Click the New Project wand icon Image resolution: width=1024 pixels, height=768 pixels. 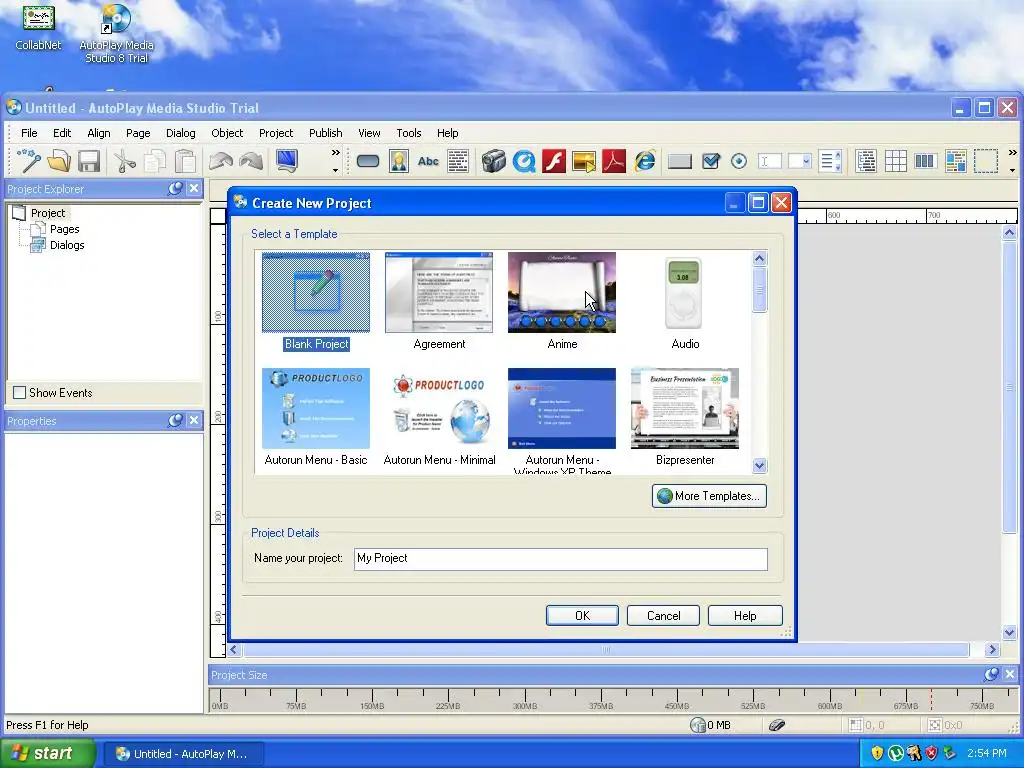29,161
